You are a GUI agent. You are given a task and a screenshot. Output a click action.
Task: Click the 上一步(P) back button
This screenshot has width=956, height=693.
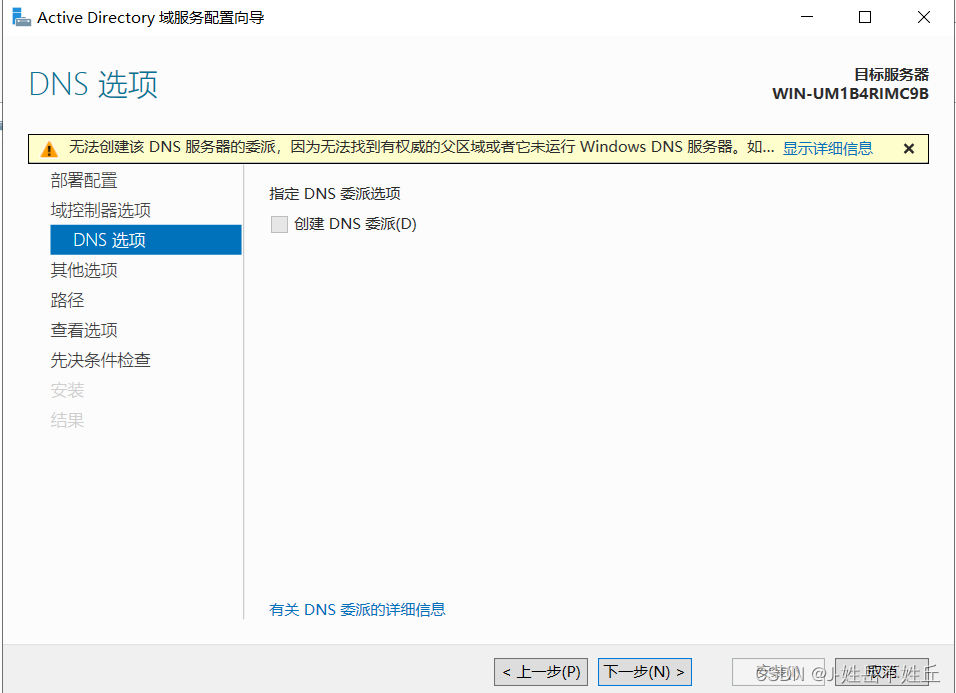point(541,672)
